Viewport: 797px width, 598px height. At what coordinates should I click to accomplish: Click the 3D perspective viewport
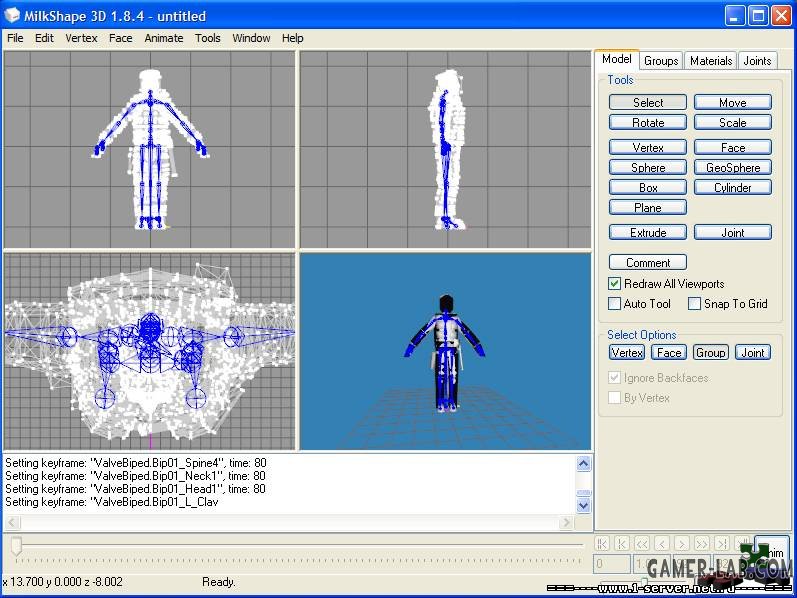pos(445,351)
